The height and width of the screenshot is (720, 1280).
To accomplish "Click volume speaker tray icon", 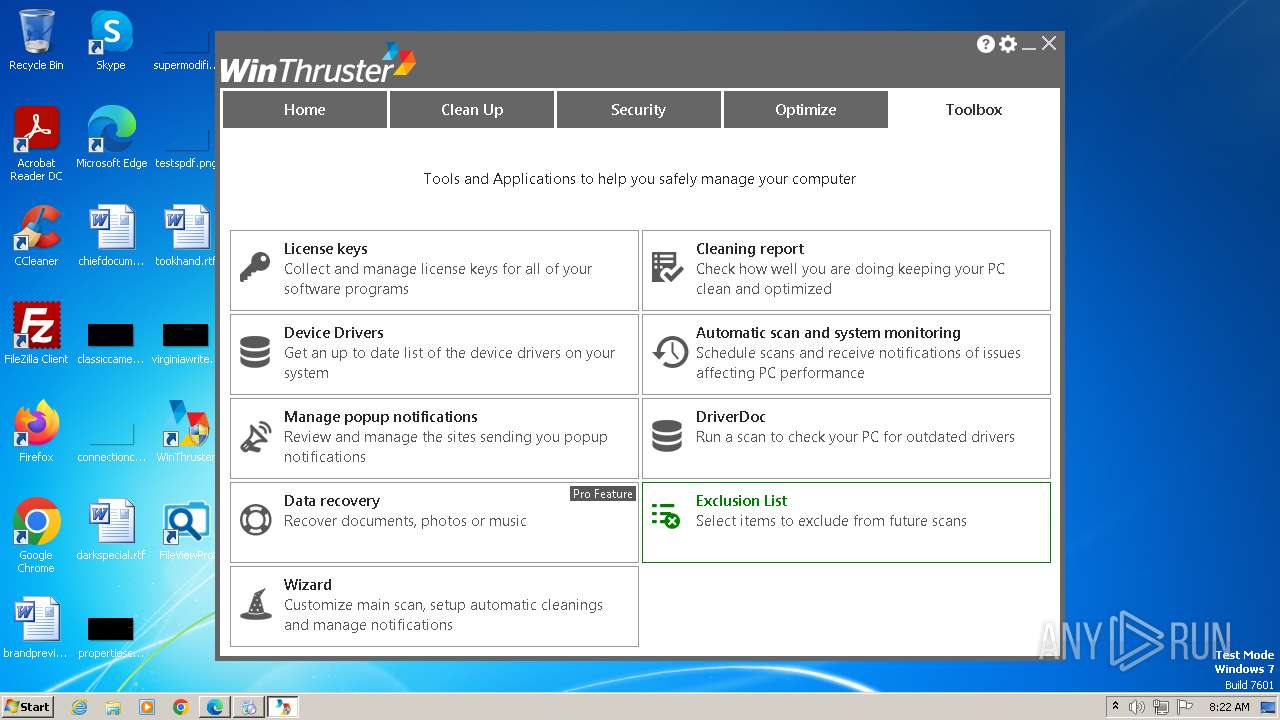I will (x=1137, y=707).
